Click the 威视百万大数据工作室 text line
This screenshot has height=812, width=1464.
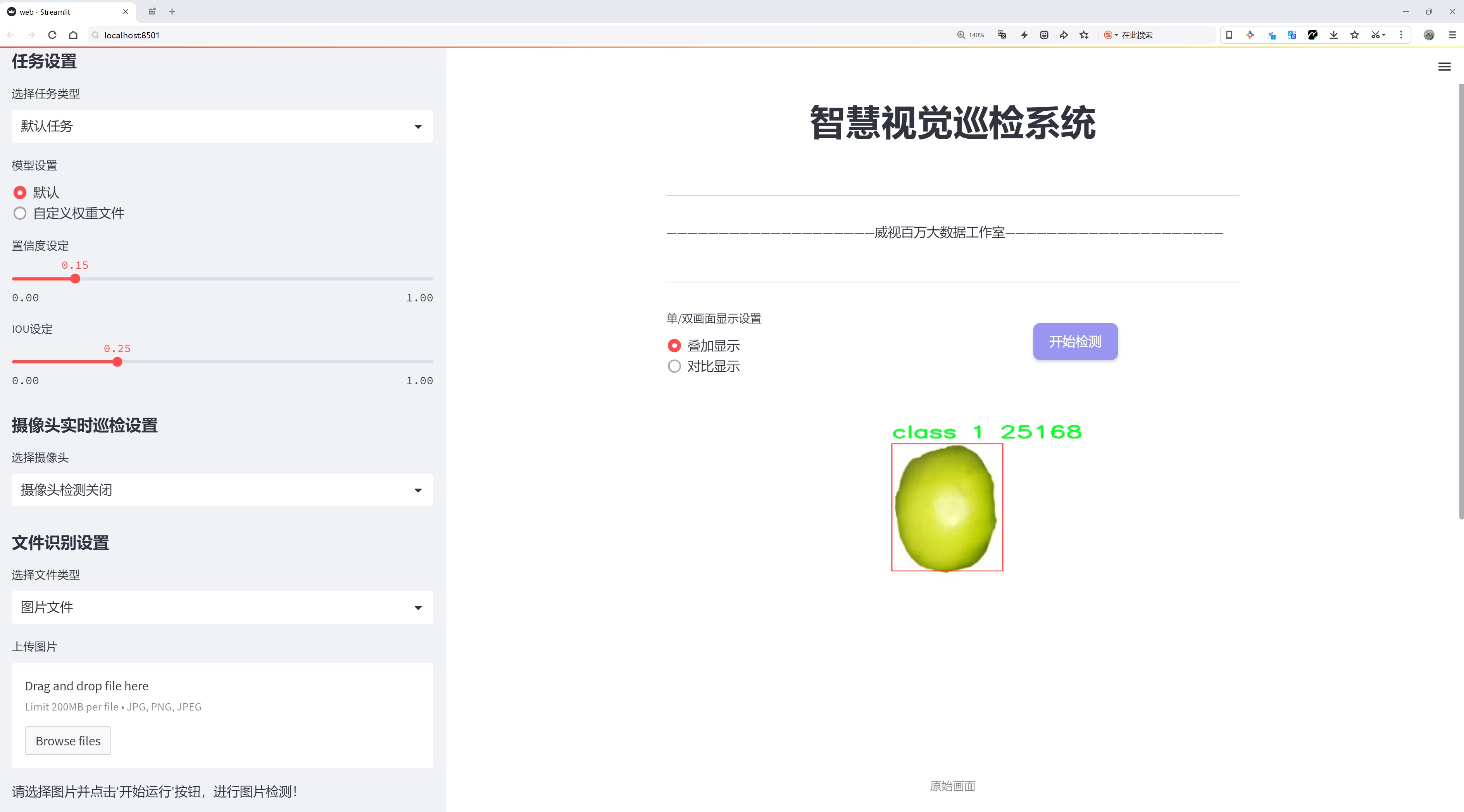coord(940,232)
